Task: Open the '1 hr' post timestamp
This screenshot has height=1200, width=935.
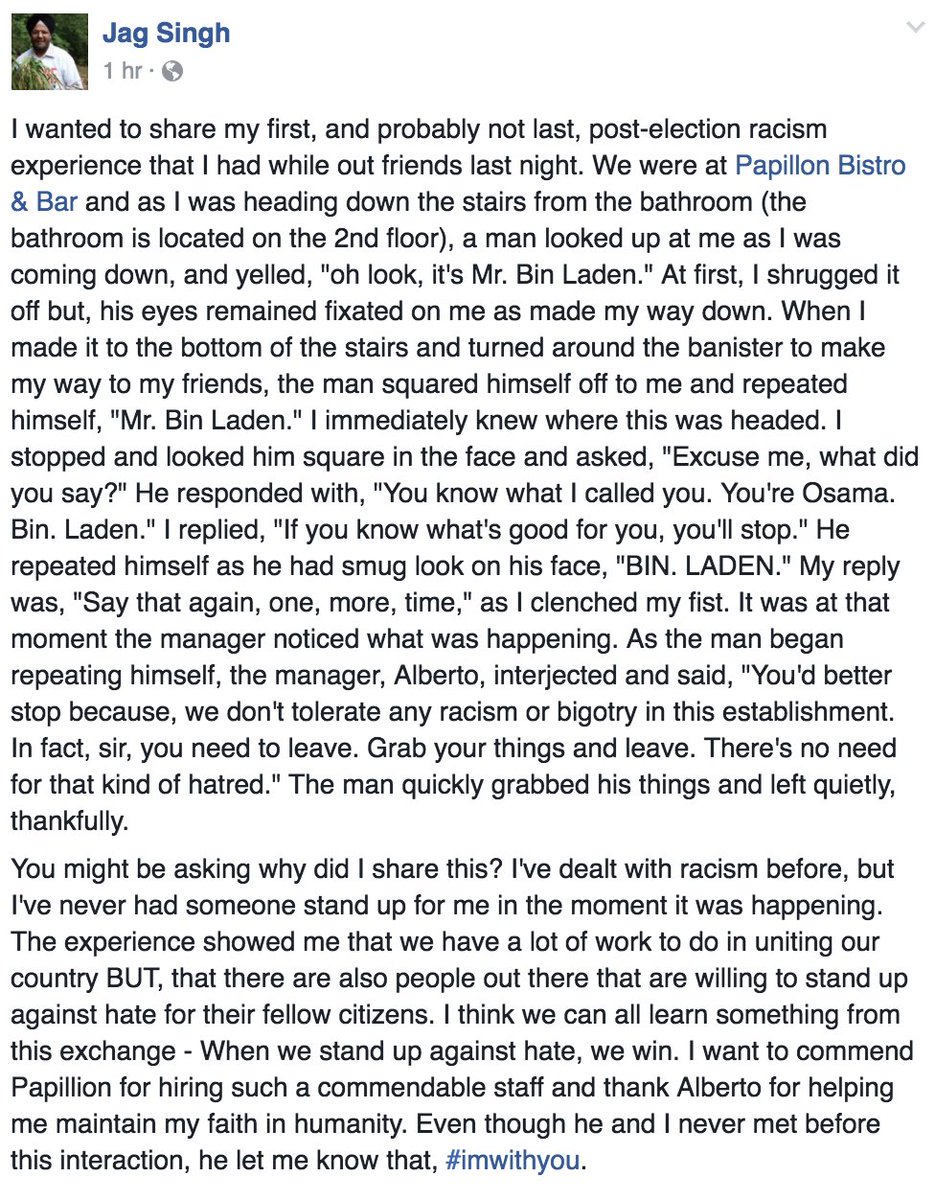Action: 121,71
